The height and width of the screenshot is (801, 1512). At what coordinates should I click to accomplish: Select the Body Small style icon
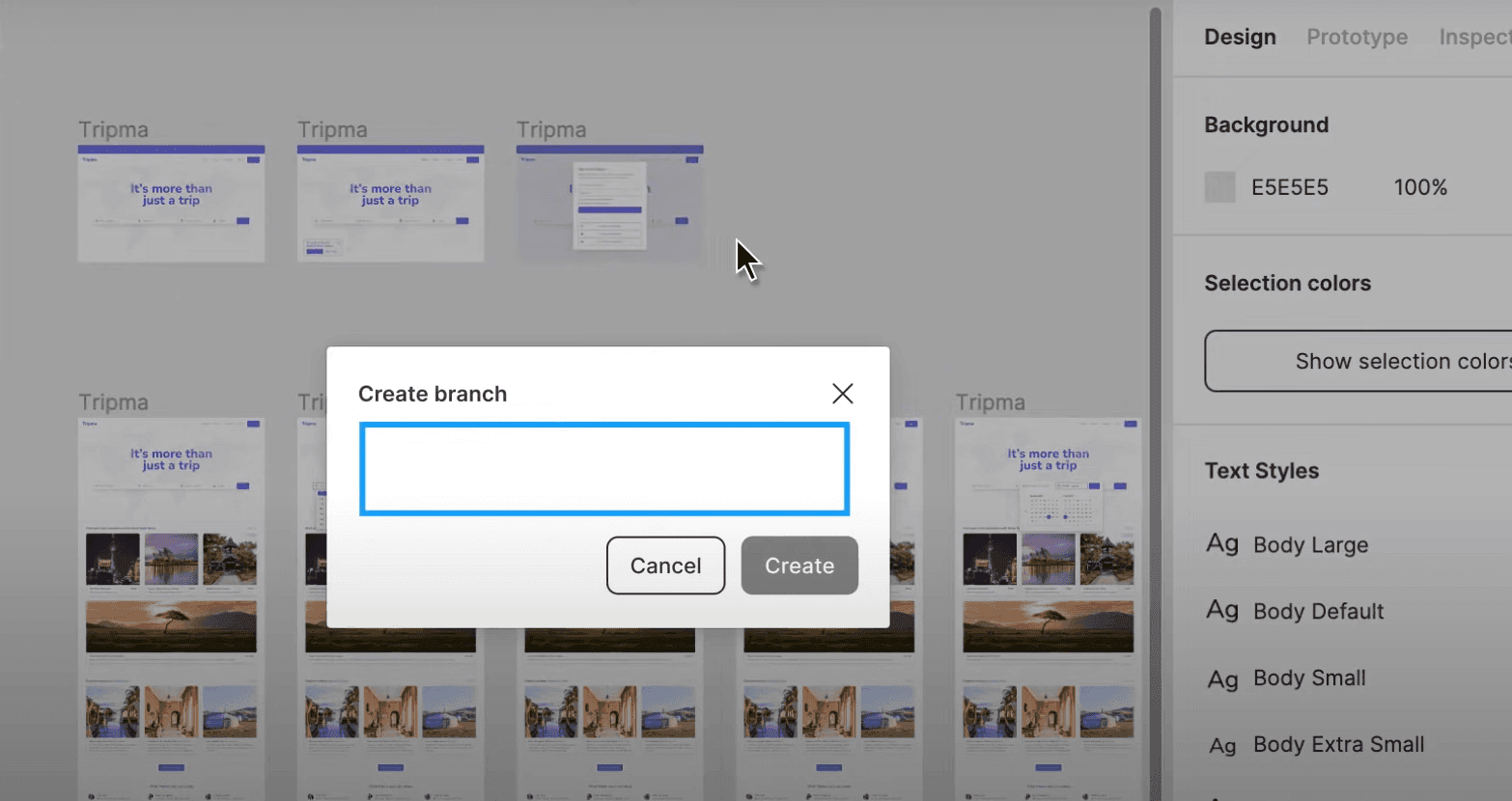pos(1222,677)
